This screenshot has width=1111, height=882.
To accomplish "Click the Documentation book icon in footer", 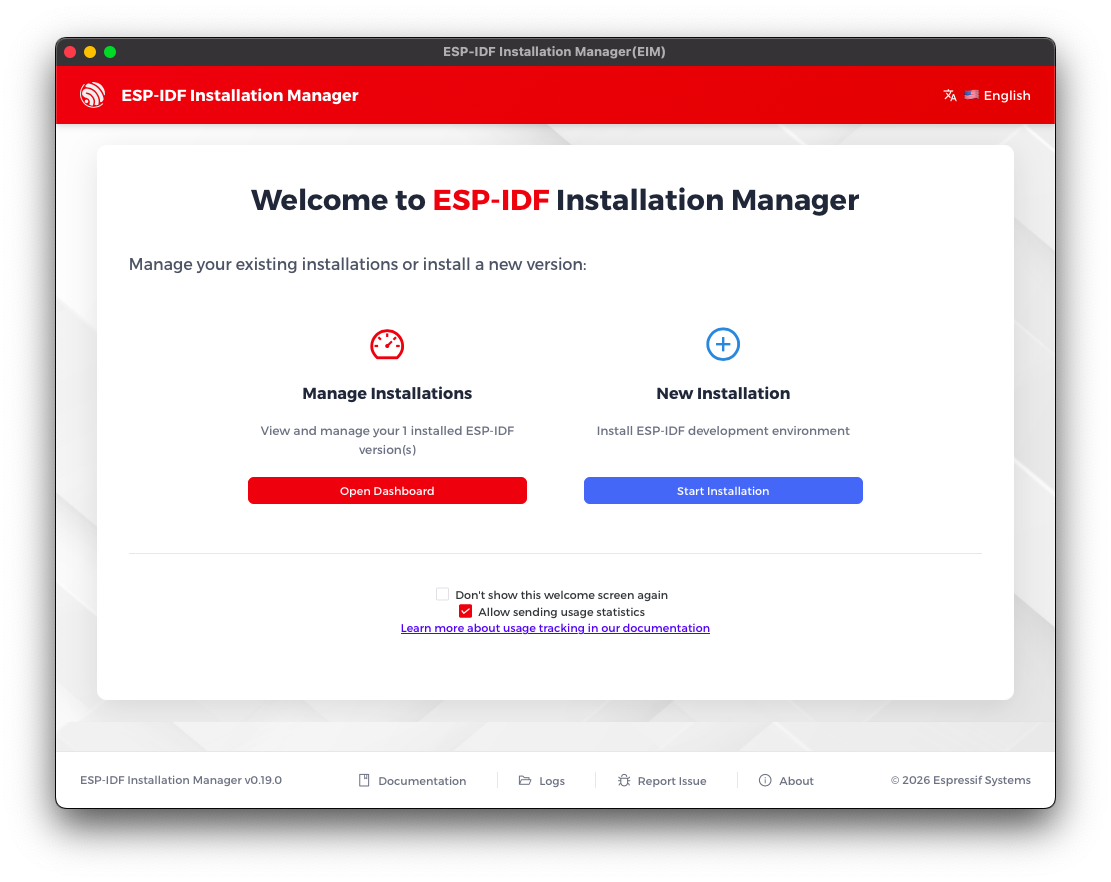I will point(364,780).
